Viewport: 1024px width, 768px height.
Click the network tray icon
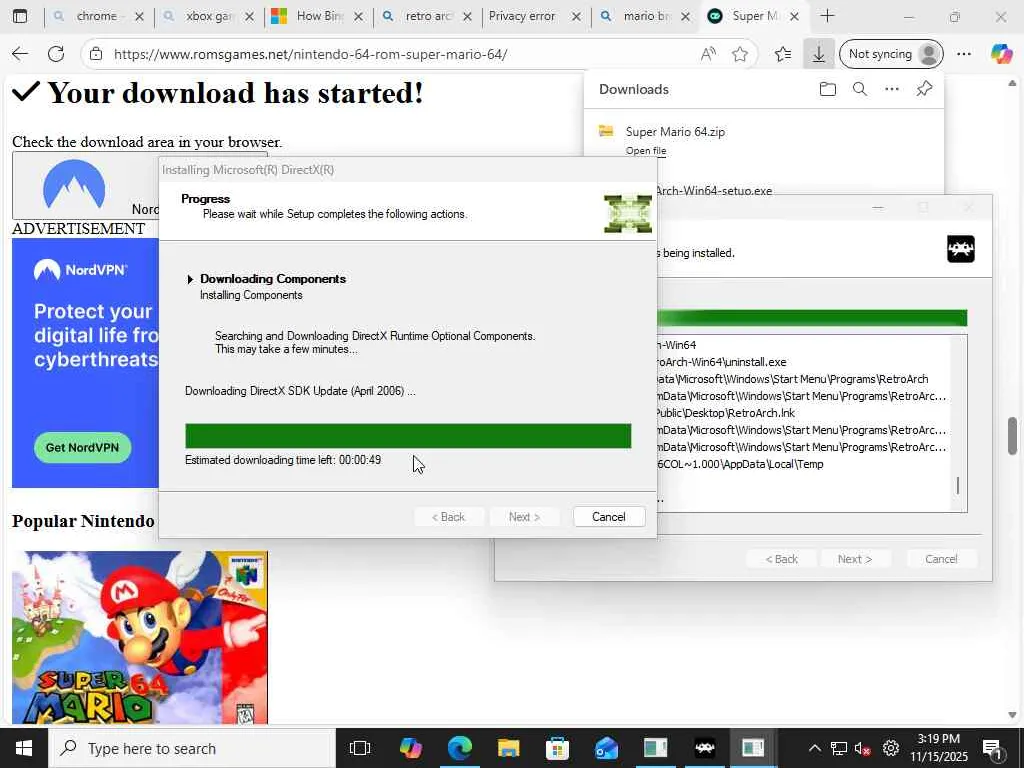[839, 749]
